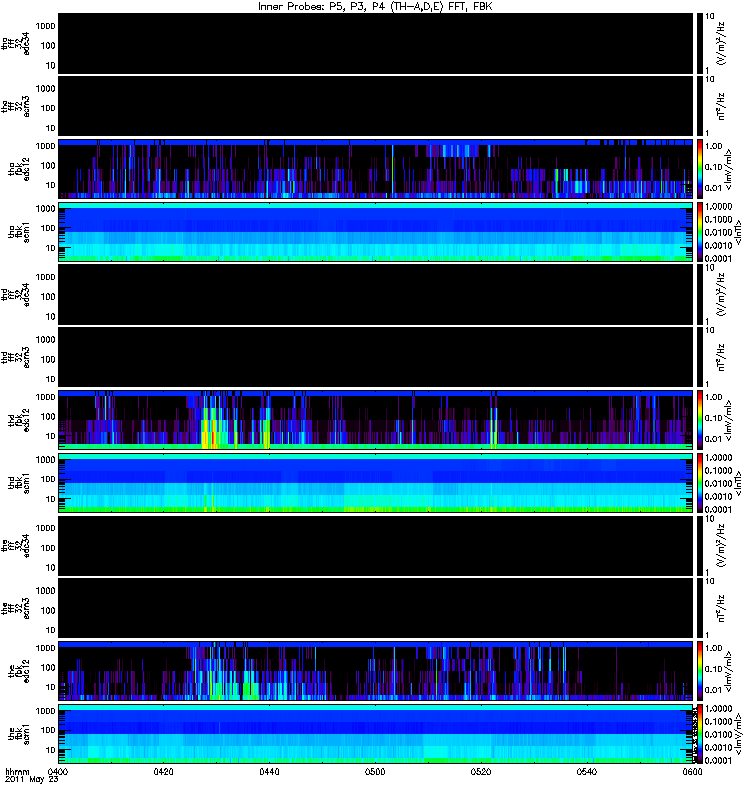Viewport: 750px width, 800px height.
Task: Click the thd fbk edc12 rainbow color bar
Action: (x=699, y=420)
